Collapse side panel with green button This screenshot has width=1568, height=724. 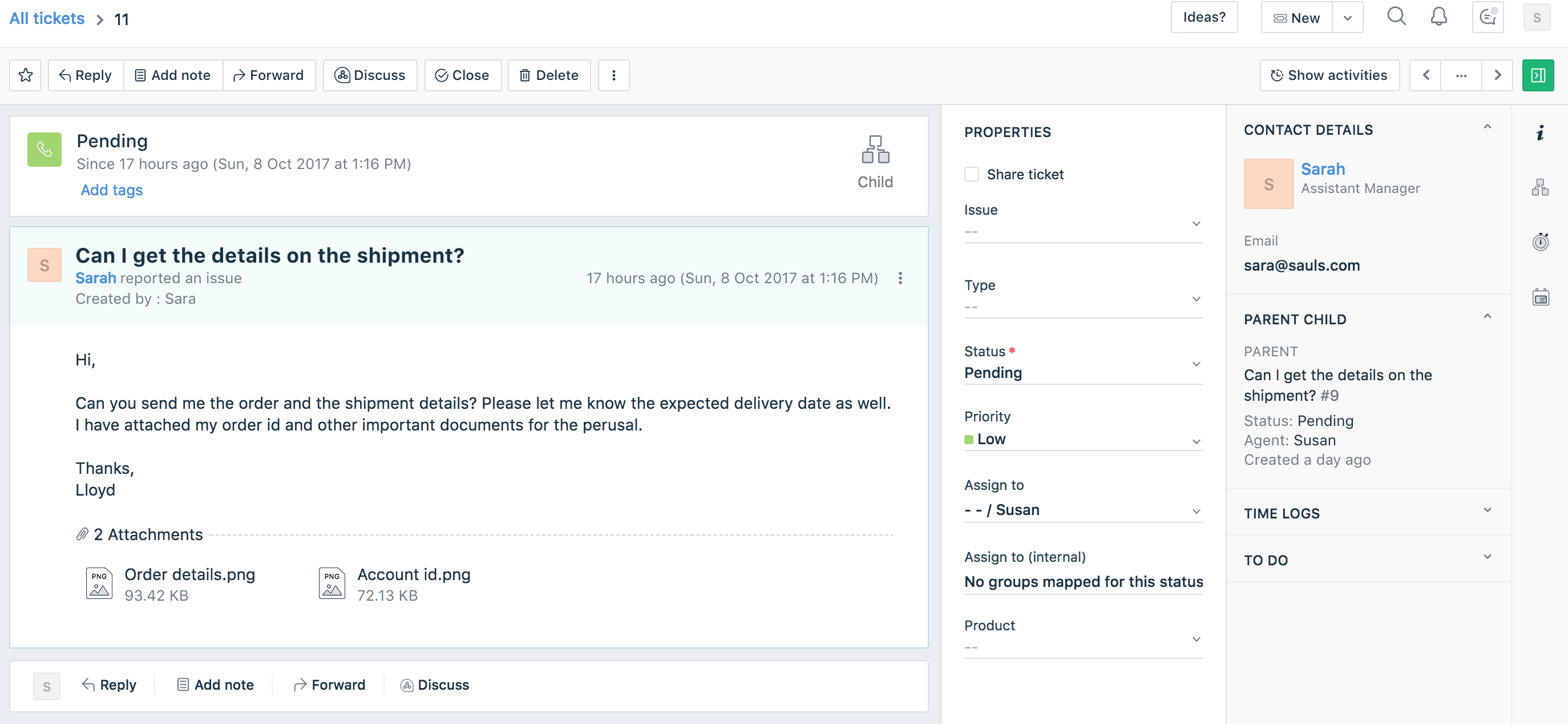[x=1538, y=75]
